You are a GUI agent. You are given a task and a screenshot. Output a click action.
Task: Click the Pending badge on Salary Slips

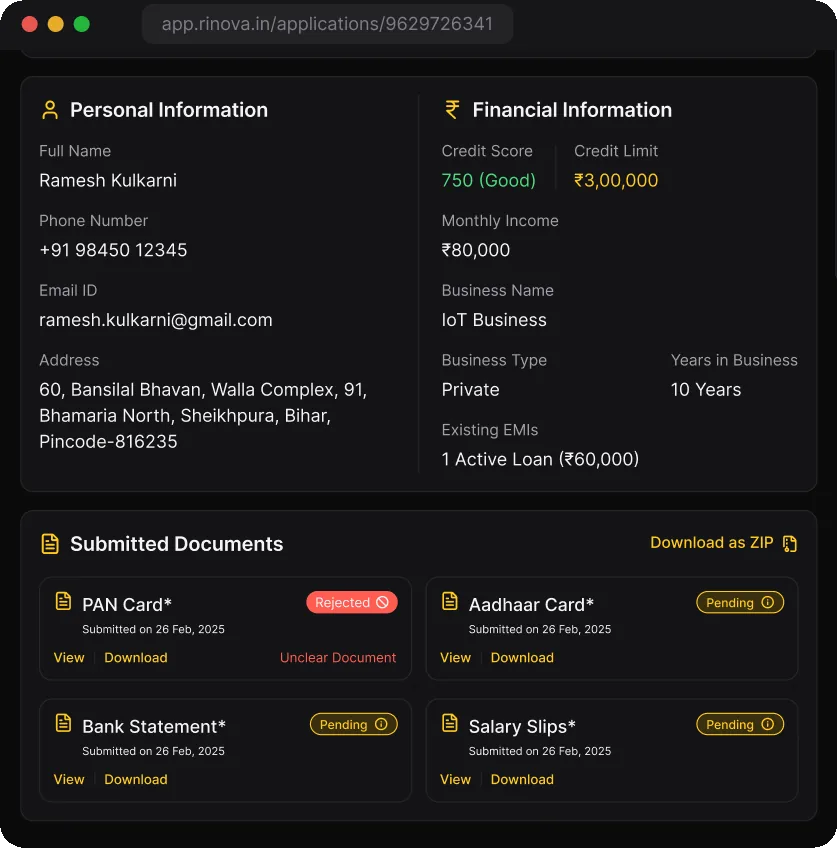point(740,724)
